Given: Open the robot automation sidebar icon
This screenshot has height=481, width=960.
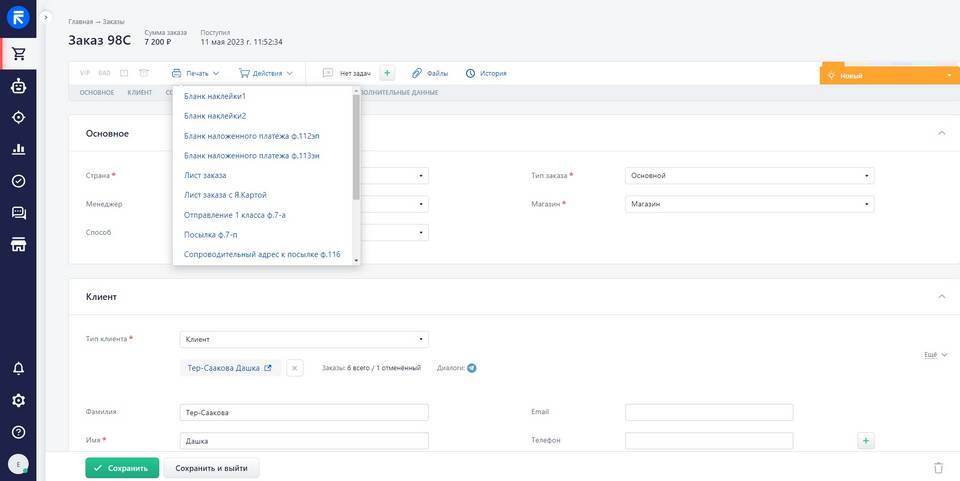Looking at the screenshot, I should pos(18,86).
